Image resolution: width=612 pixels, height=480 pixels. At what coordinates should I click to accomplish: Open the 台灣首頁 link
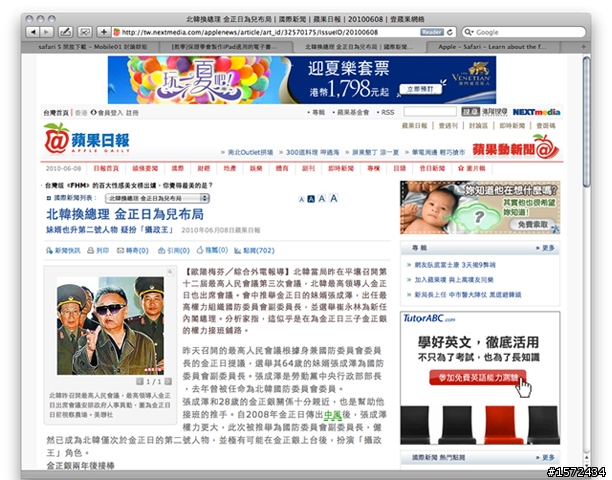[56, 113]
